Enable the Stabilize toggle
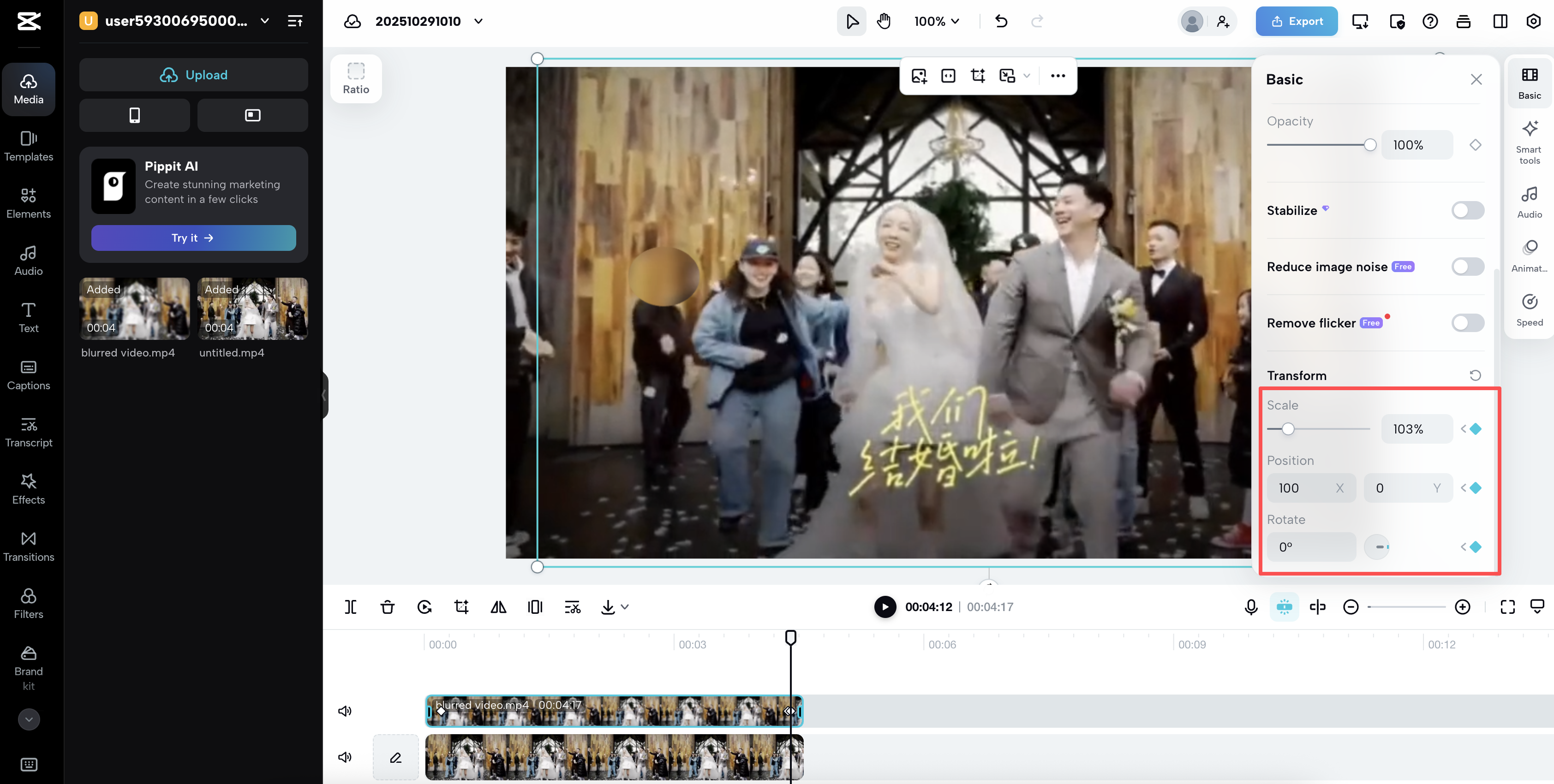 tap(1467, 210)
